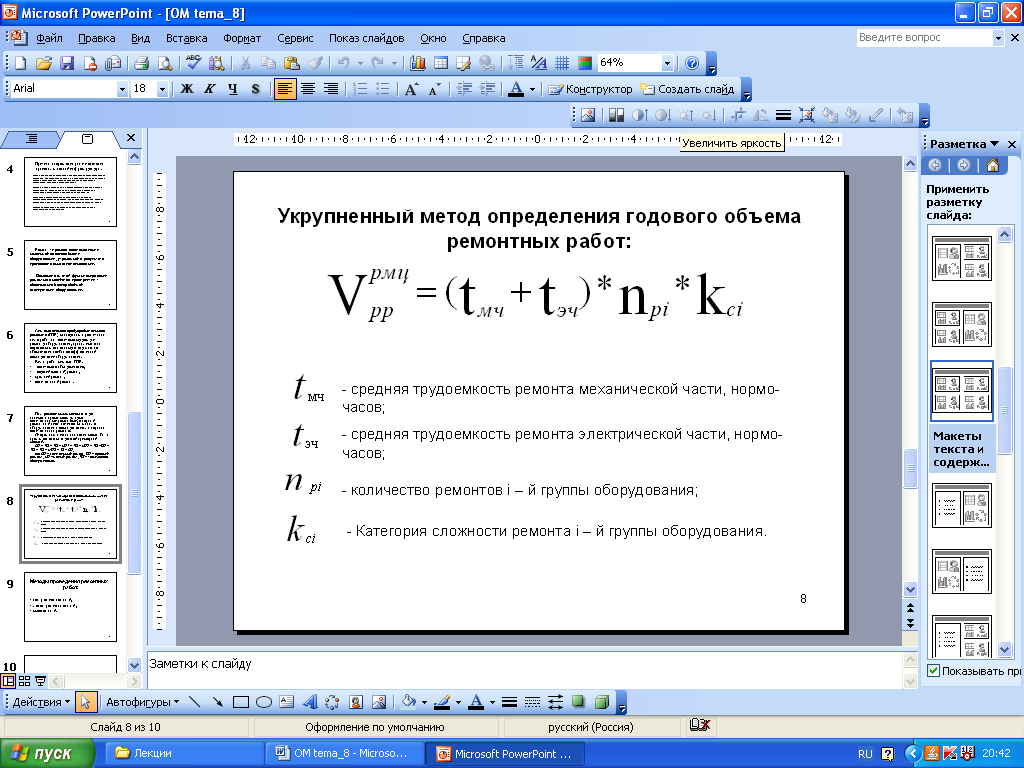The image size is (1024, 768).
Task: Reset picture icon
Action: (x=905, y=116)
